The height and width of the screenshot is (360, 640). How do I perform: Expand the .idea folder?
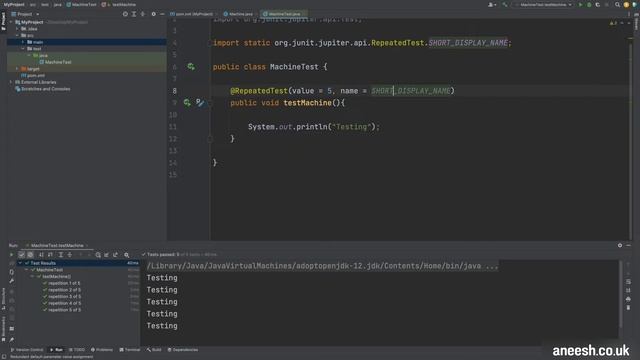coord(17,29)
